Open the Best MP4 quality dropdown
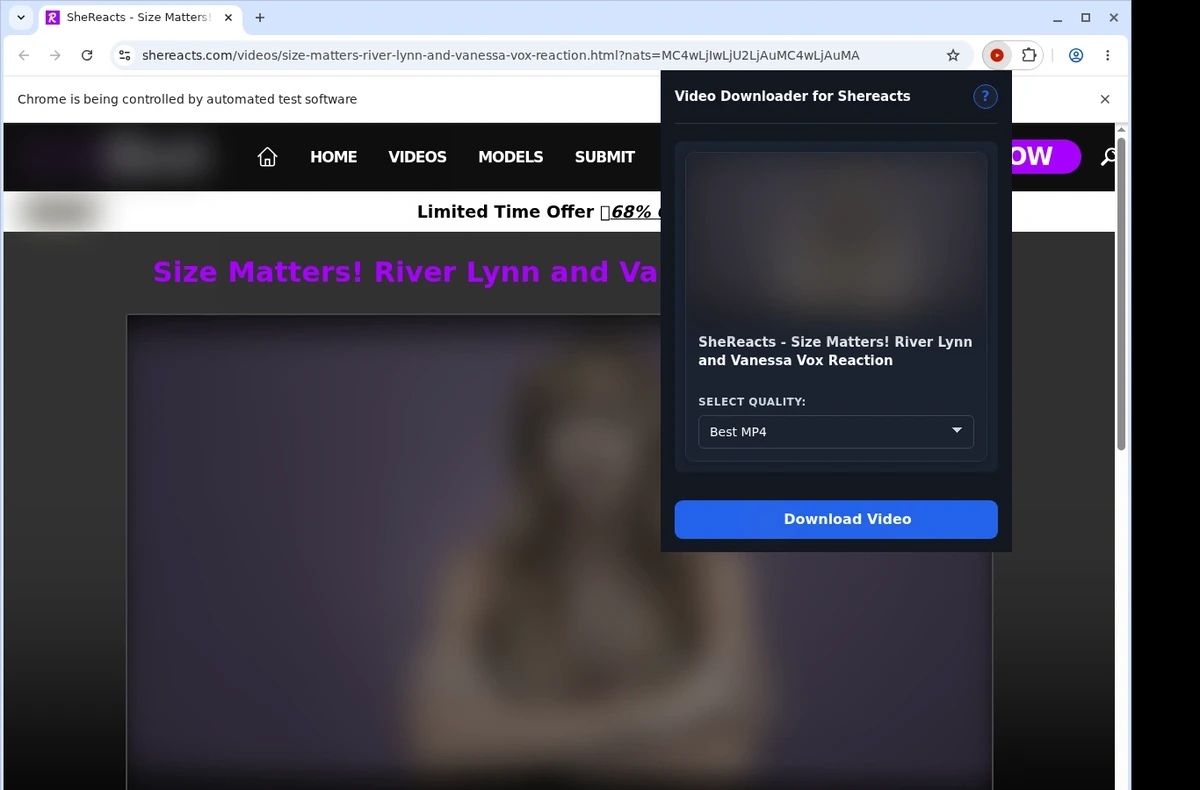 836,432
